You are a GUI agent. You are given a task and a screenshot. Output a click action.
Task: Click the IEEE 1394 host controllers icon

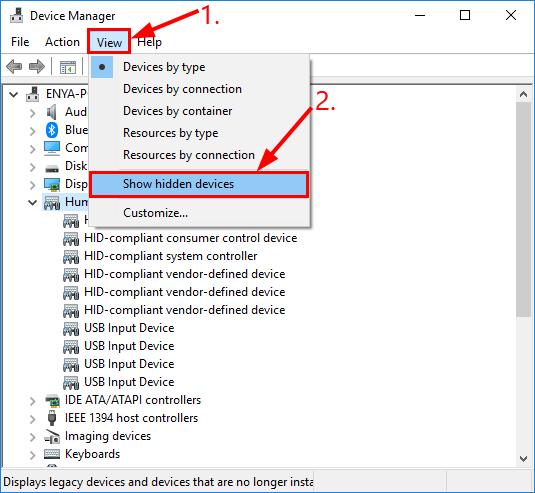(x=52, y=418)
